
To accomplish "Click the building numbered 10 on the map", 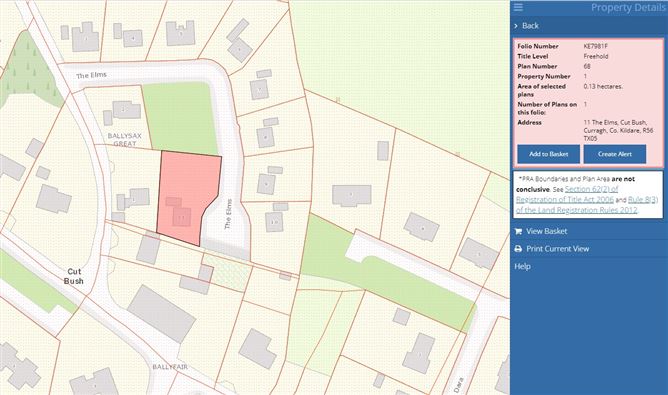I will point(274,222).
